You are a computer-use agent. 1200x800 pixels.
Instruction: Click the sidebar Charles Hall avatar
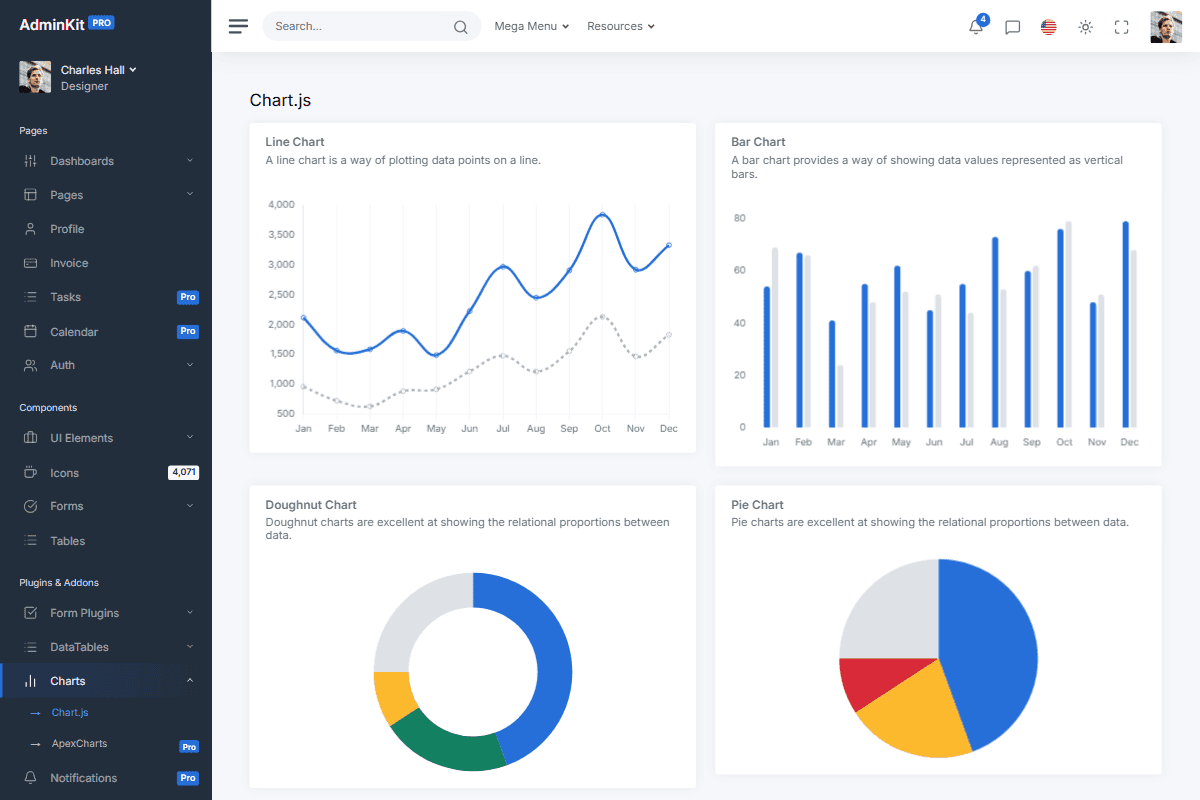[x=35, y=77]
